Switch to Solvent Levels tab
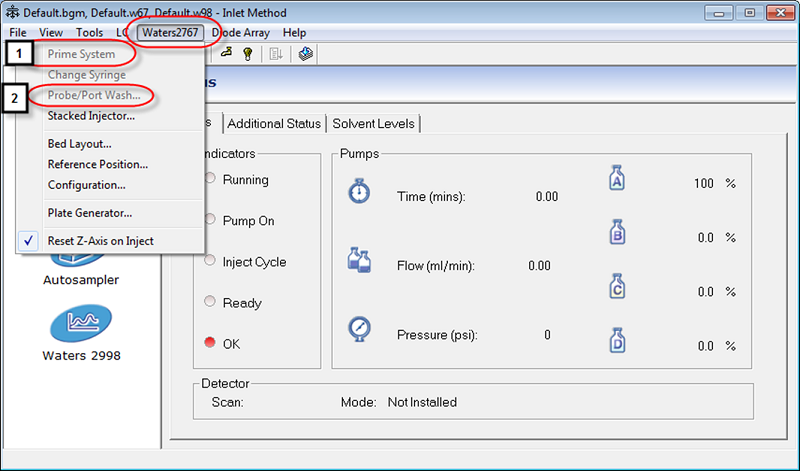800x471 pixels. (373, 123)
